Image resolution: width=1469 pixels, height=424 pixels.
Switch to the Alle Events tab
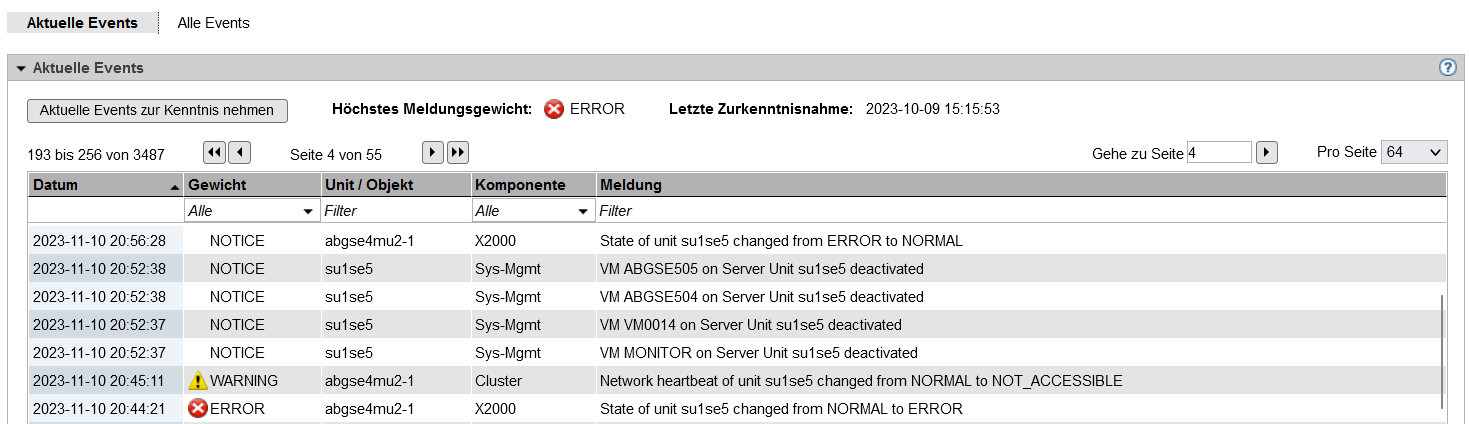coord(213,23)
